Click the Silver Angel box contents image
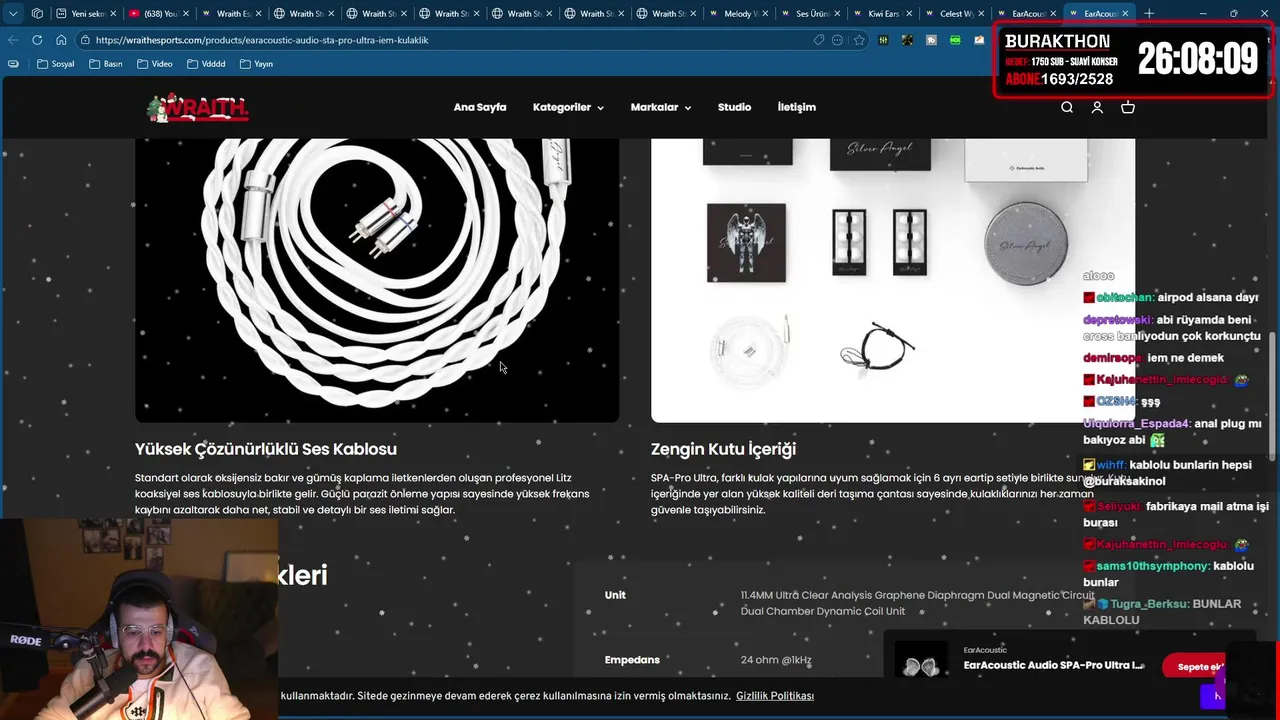 pos(893,280)
